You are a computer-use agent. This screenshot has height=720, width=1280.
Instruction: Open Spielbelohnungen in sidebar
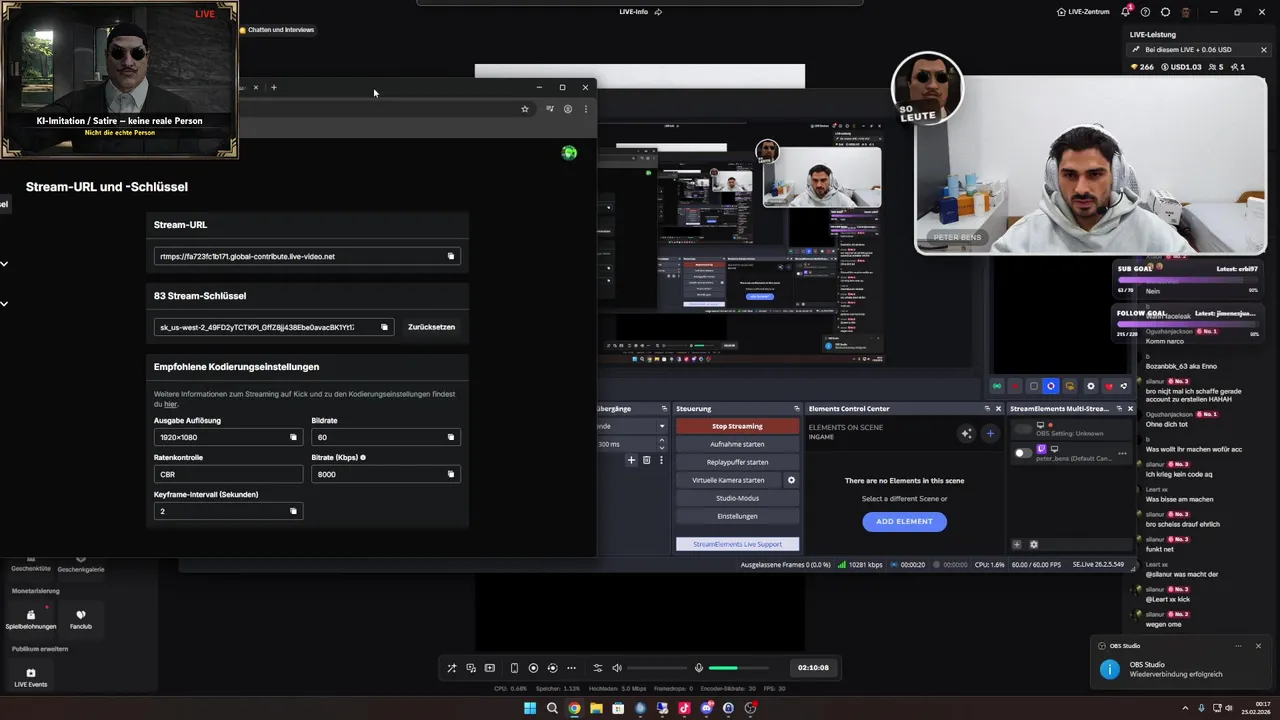(x=31, y=620)
